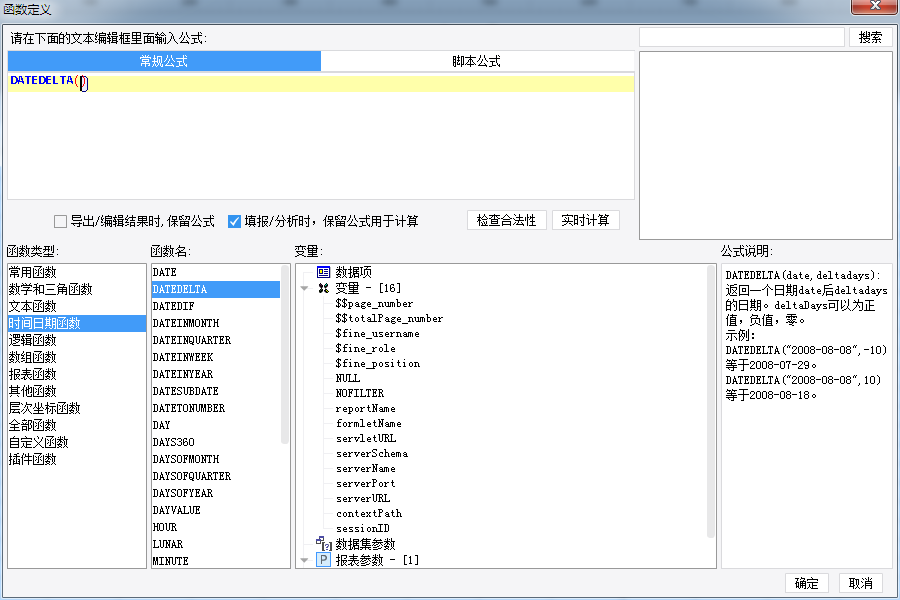Click the 检查合法性 button
This screenshot has width=900, height=600.
pos(506,220)
